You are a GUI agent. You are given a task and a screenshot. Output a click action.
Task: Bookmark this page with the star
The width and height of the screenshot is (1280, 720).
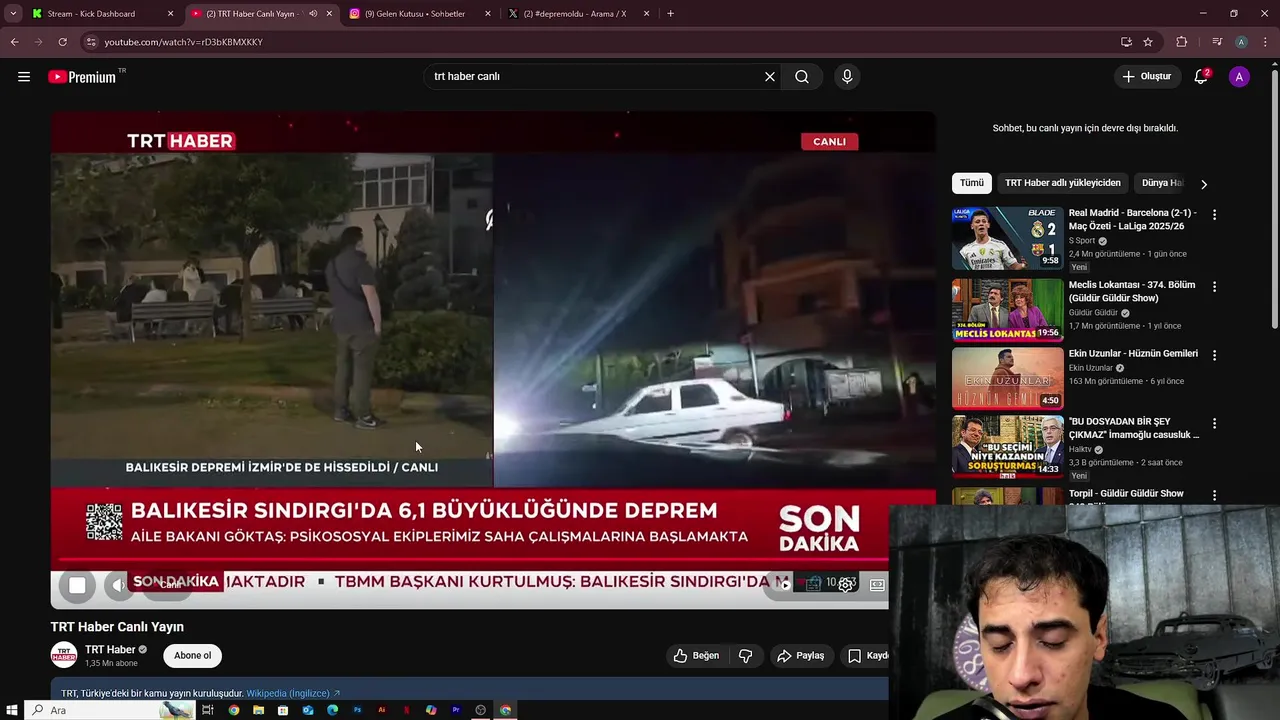click(1148, 42)
